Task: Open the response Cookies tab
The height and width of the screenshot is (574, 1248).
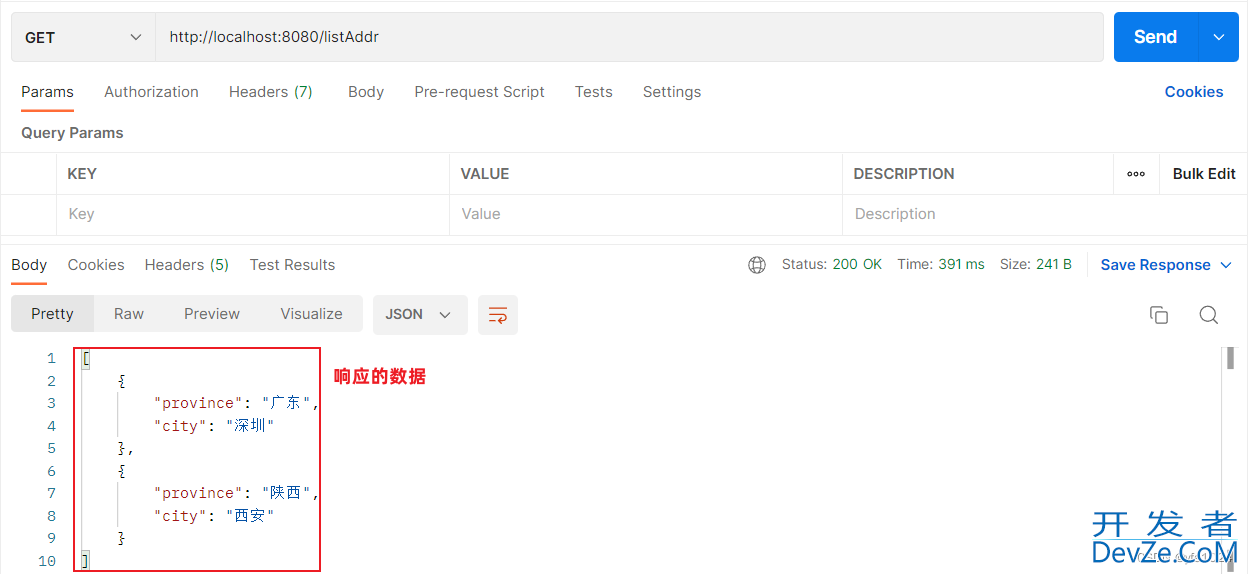Action: tap(96, 265)
